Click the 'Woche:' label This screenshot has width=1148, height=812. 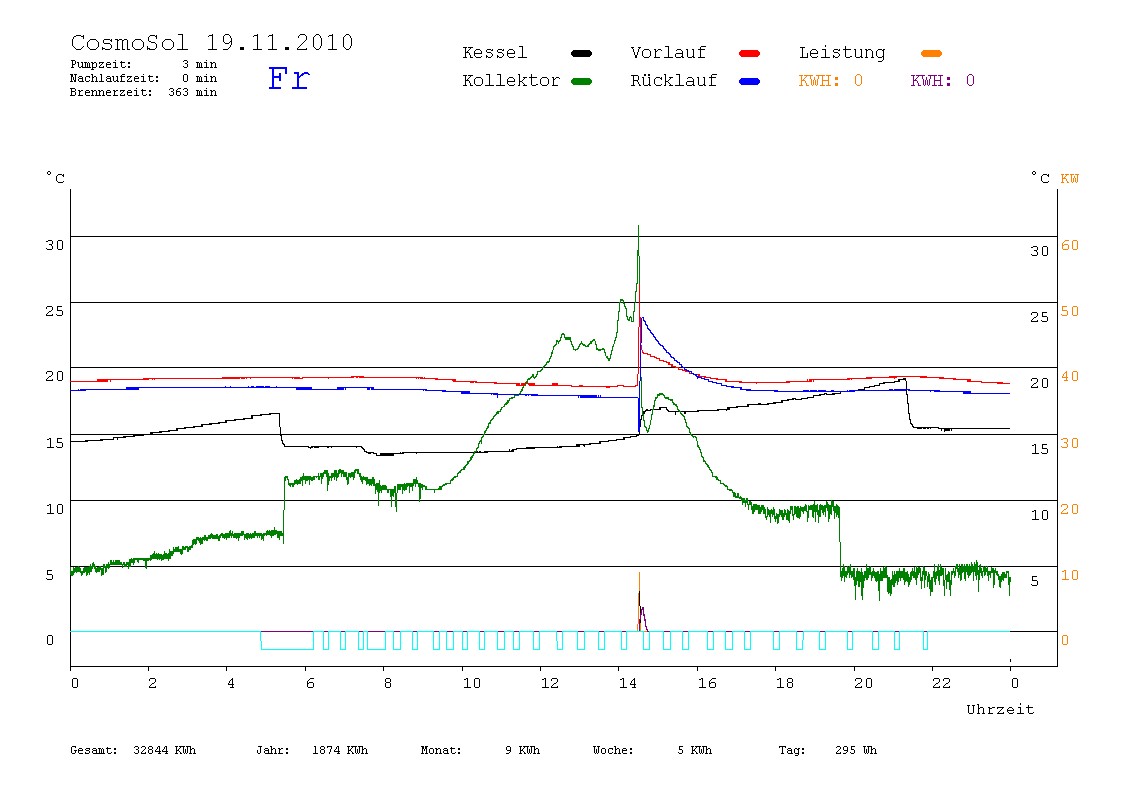[613, 750]
